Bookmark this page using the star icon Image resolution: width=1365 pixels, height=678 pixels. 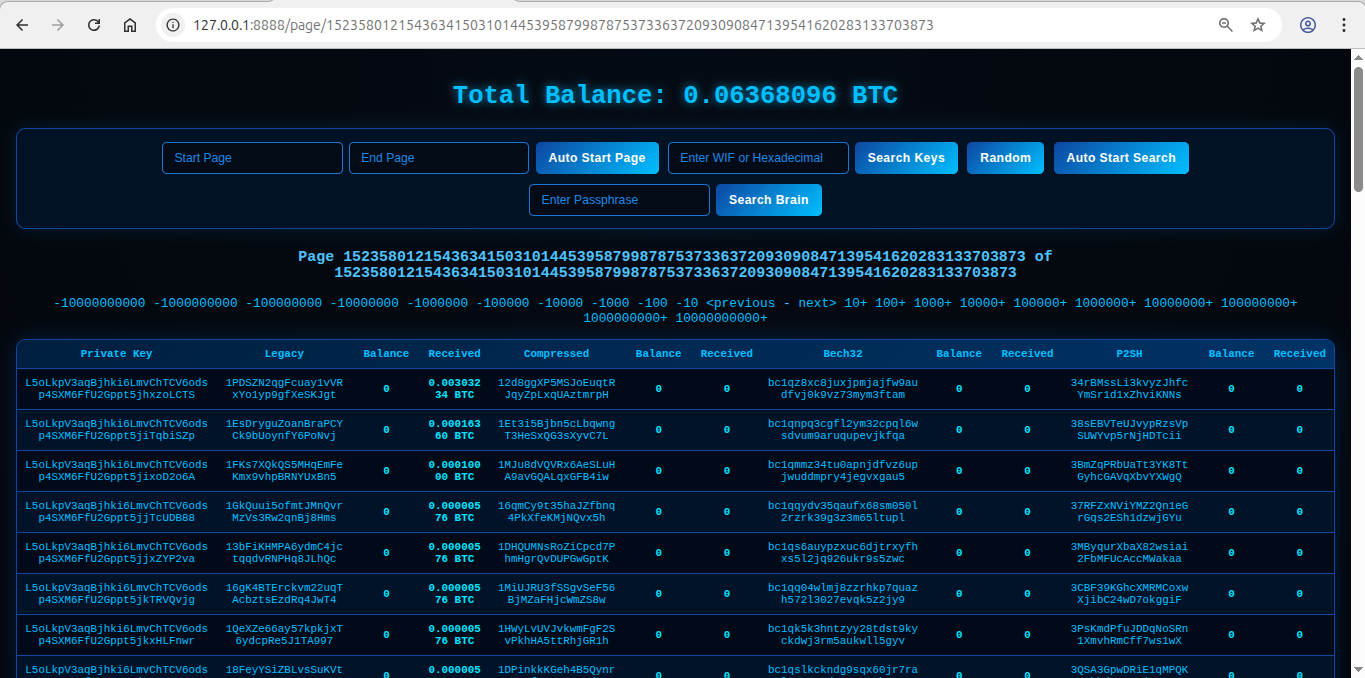[x=1259, y=25]
